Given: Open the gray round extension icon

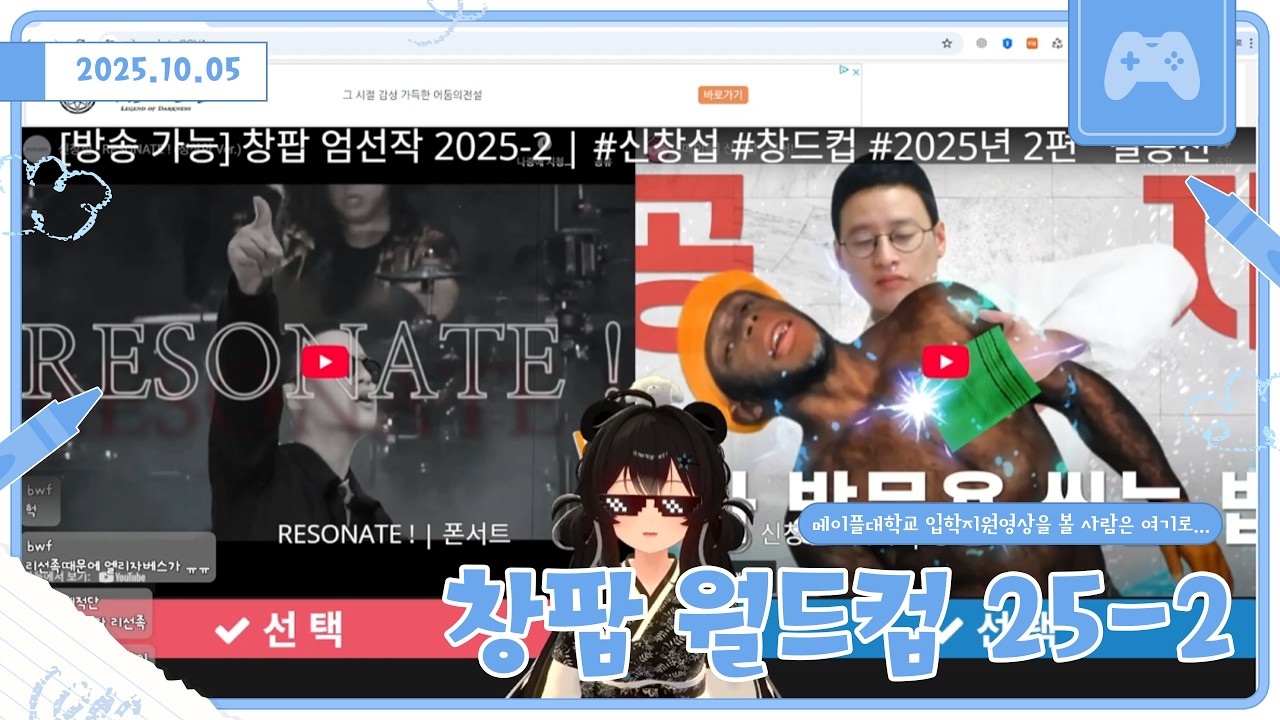Looking at the screenshot, I should [x=981, y=43].
